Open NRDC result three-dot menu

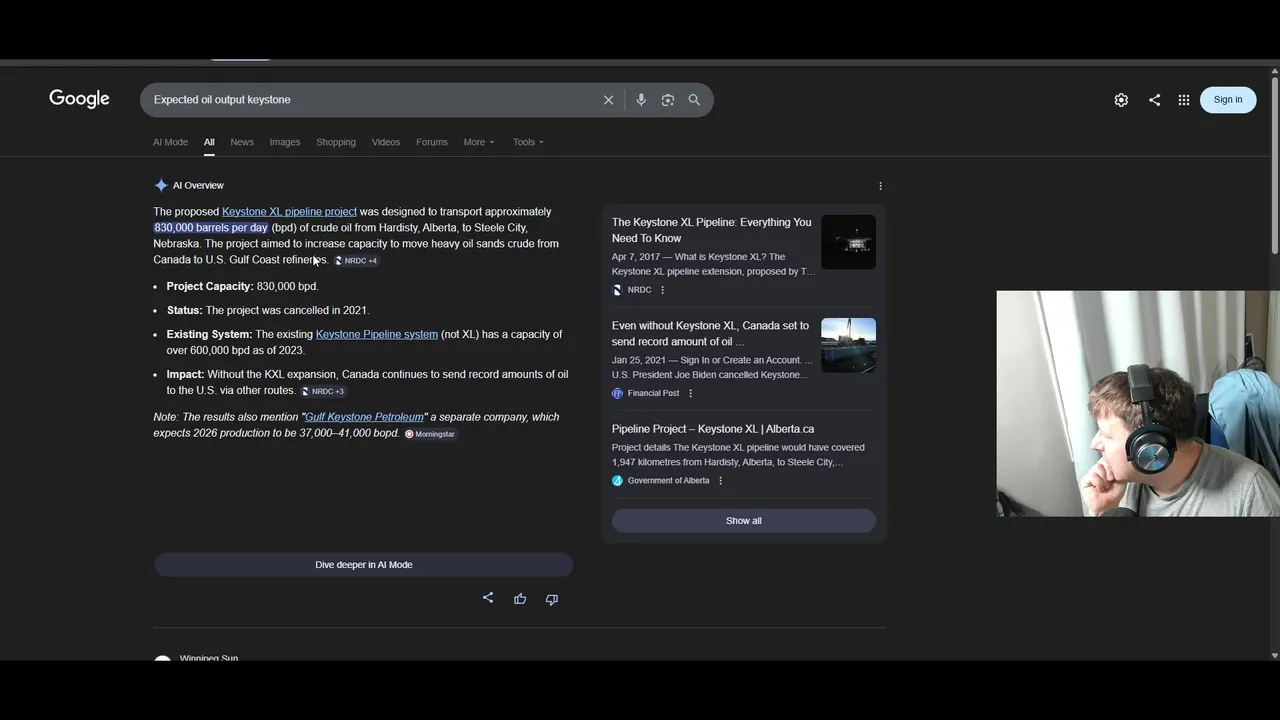662,290
